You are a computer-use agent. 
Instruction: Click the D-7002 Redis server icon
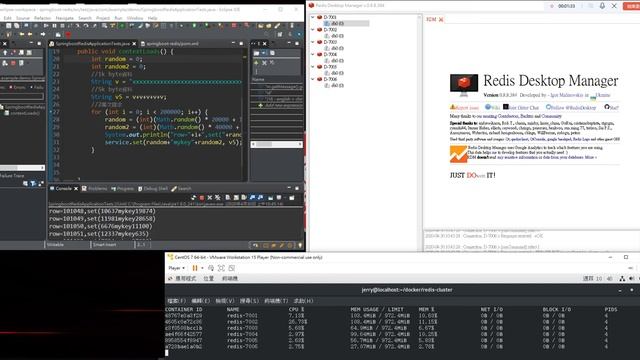(320, 30)
